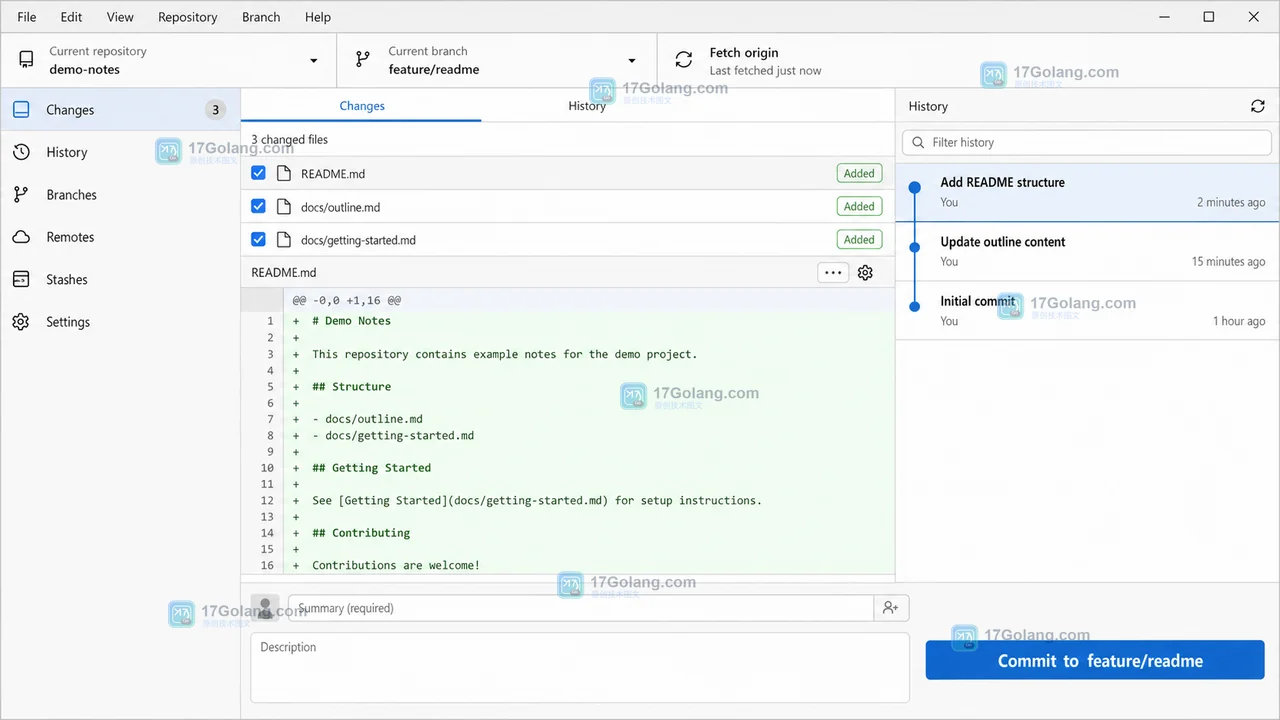
Task: Click the Changes sidebar icon
Action: (21, 110)
